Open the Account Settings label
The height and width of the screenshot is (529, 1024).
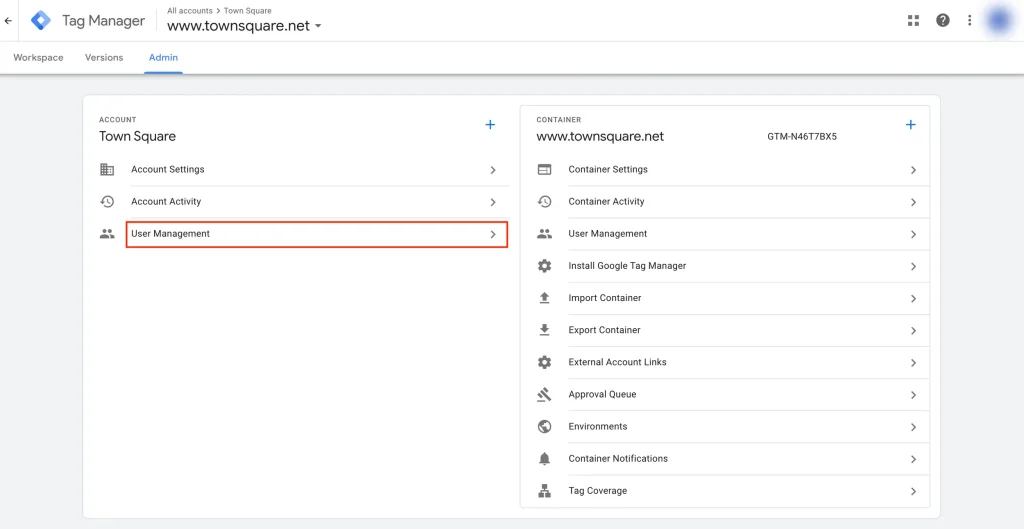click(x=168, y=169)
